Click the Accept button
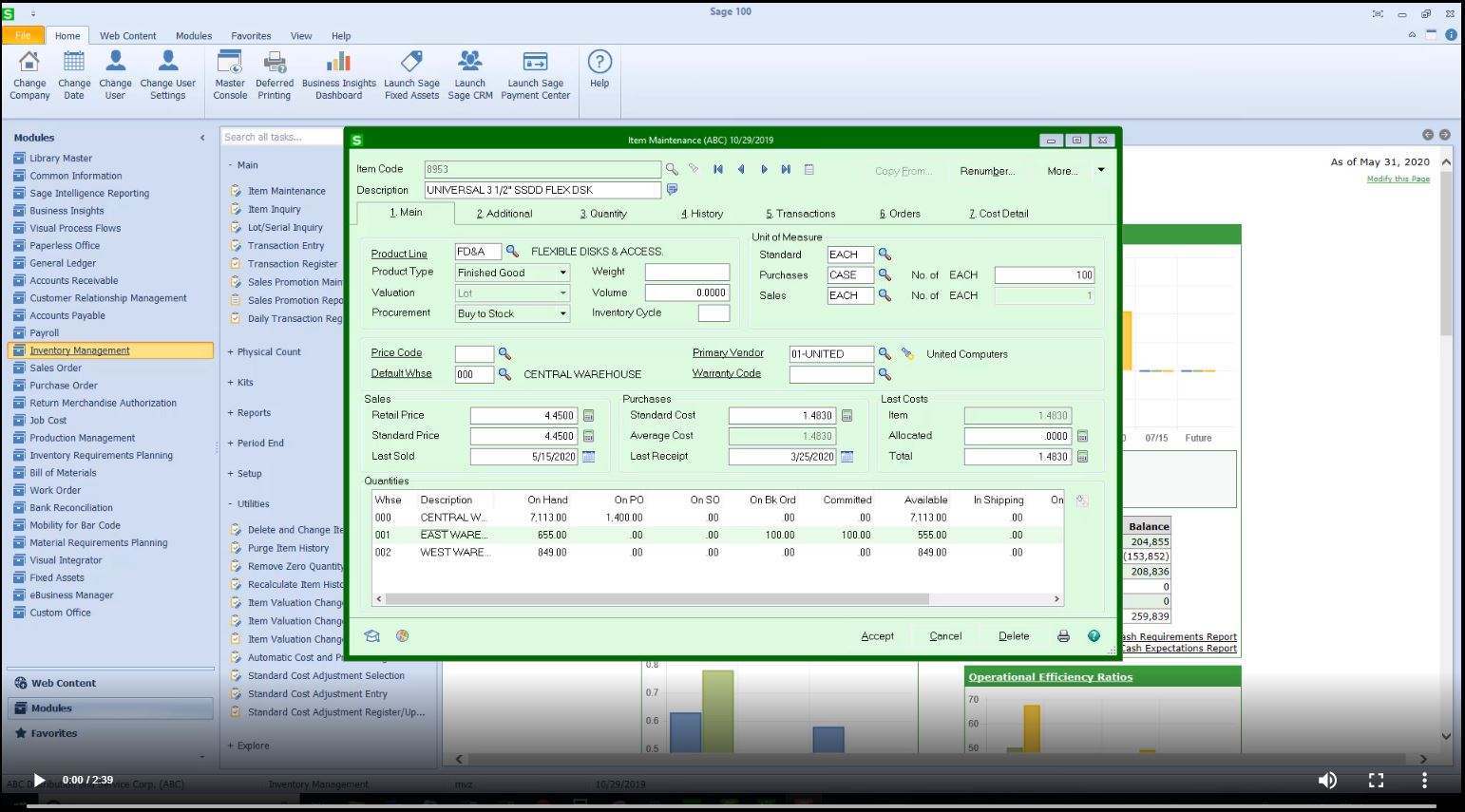The width and height of the screenshot is (1465, 812). pyautogui.click(x=877, y=635)
